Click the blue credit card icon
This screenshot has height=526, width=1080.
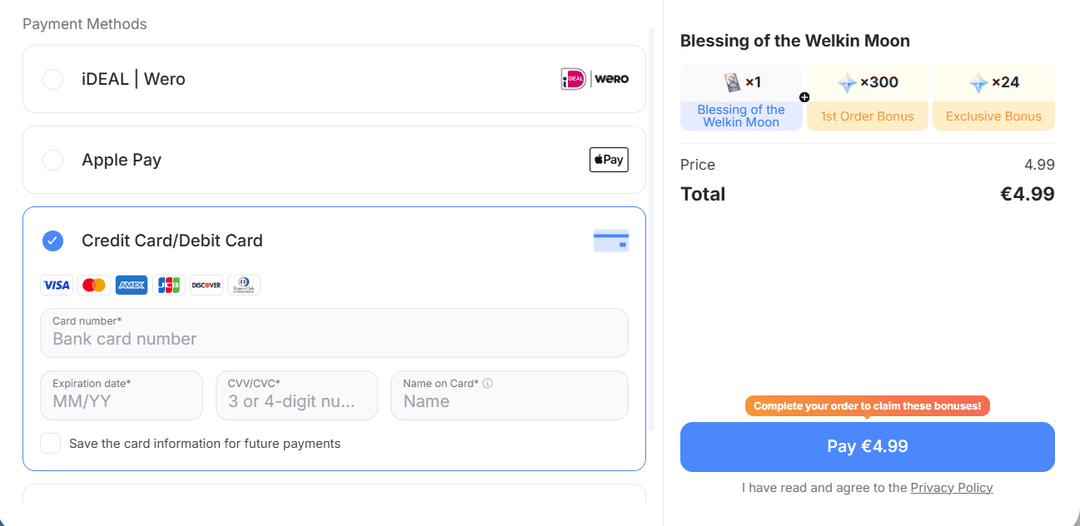[611, 240]
